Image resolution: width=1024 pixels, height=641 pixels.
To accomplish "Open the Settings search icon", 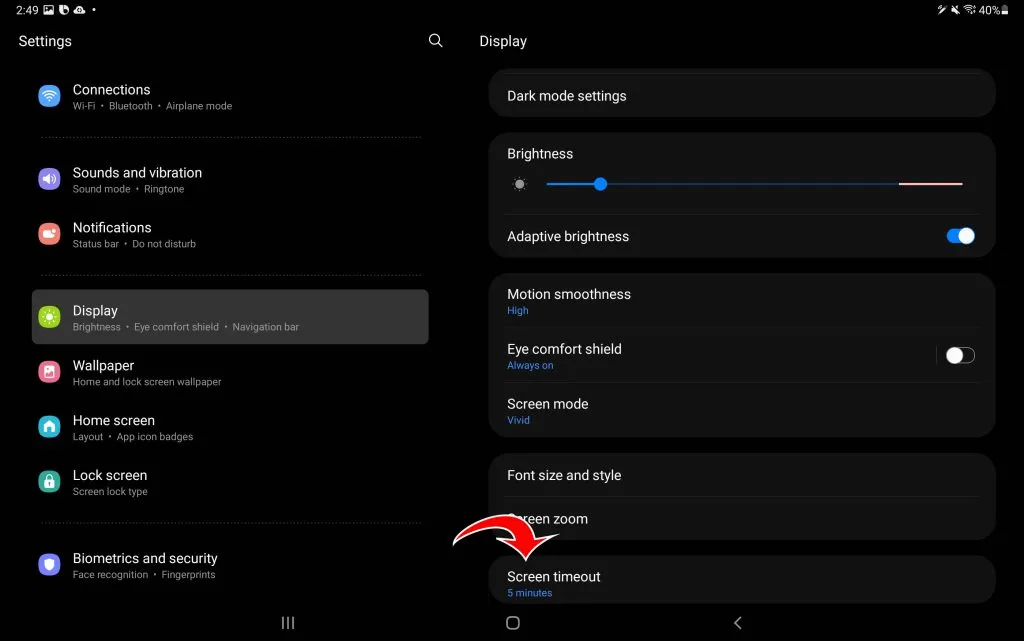I will point(436,41).
